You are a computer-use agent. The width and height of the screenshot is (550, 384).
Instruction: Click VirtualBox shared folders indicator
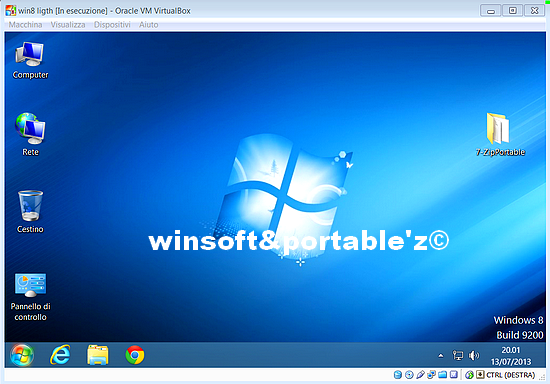click(x=442, y=375)
